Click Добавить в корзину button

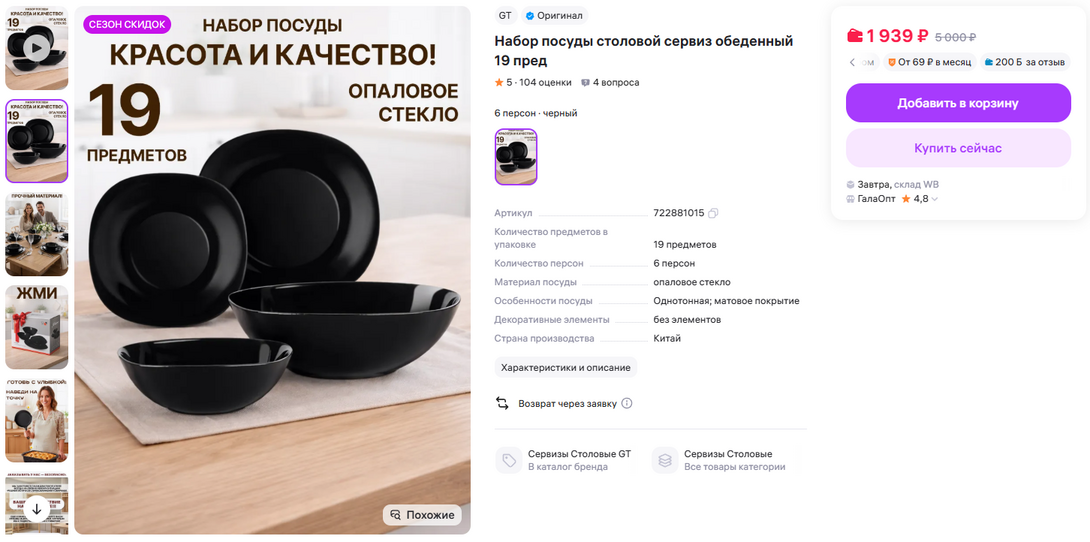pyautogui.click(x=958, y=103)
